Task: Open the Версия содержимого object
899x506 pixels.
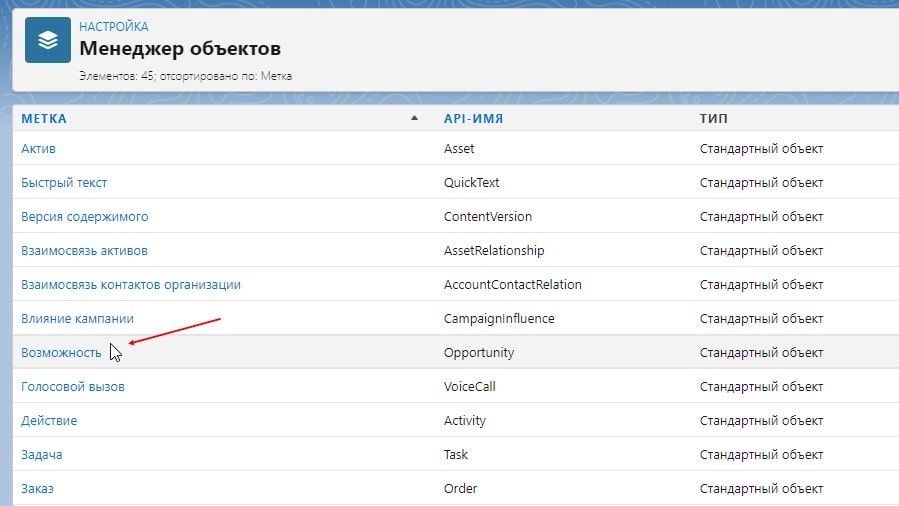Action: [85, 217]
